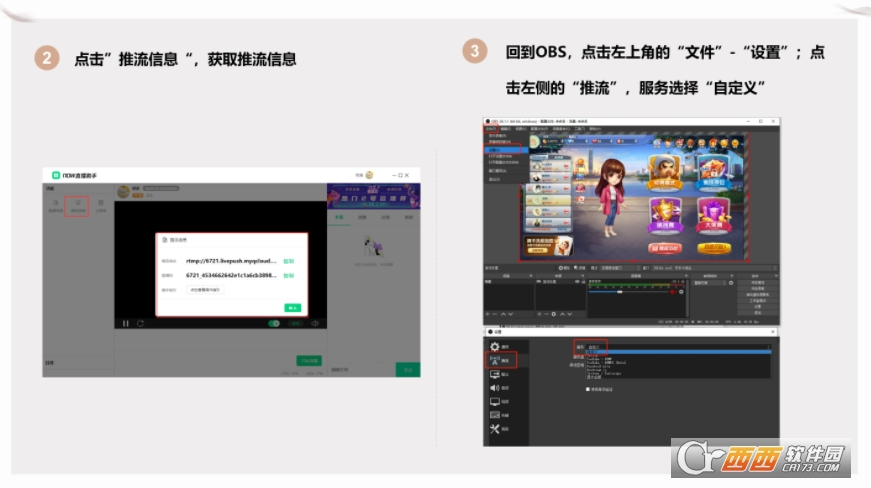Select the third tab in right chat panel
Screen dimensions: 871x488
(x=386, y=217)
